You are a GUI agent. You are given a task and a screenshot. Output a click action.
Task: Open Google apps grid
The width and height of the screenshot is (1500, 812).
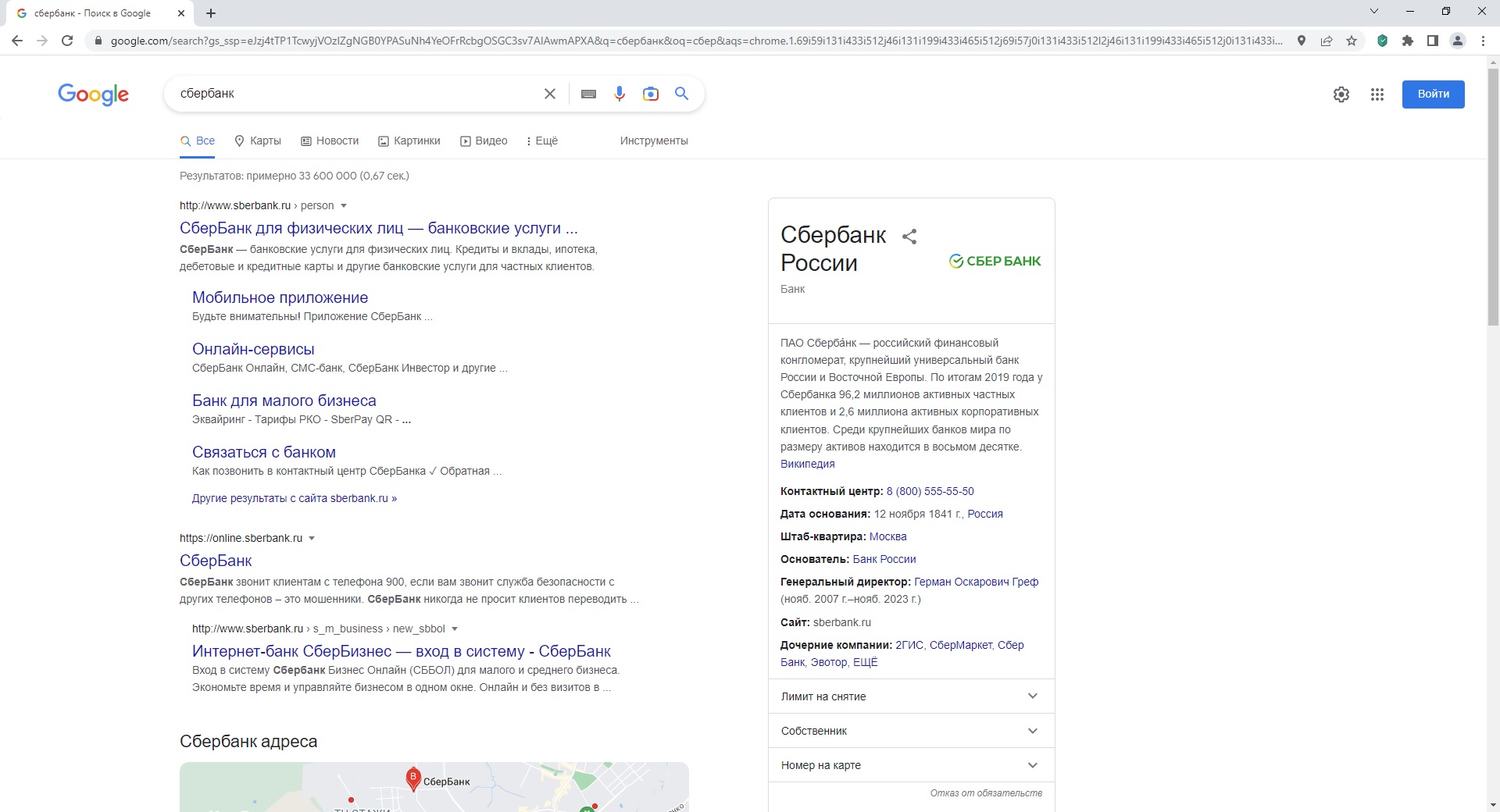pos(1377,94)
